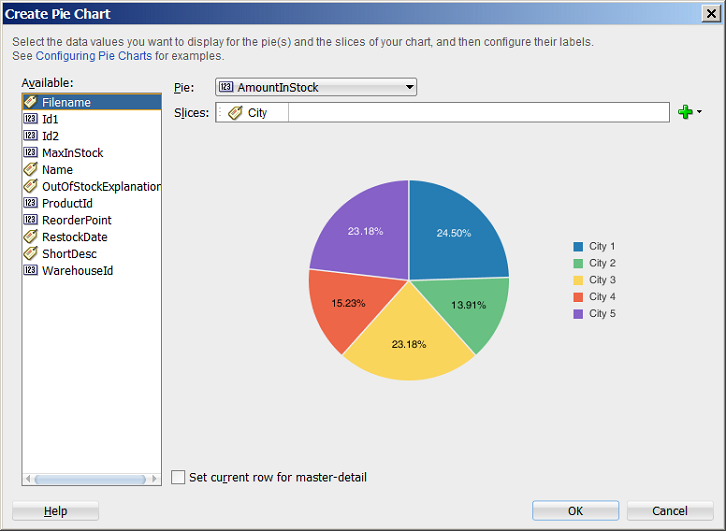
Task: Click the tag icon in City slice chip
Action: (x=235, y=112)
